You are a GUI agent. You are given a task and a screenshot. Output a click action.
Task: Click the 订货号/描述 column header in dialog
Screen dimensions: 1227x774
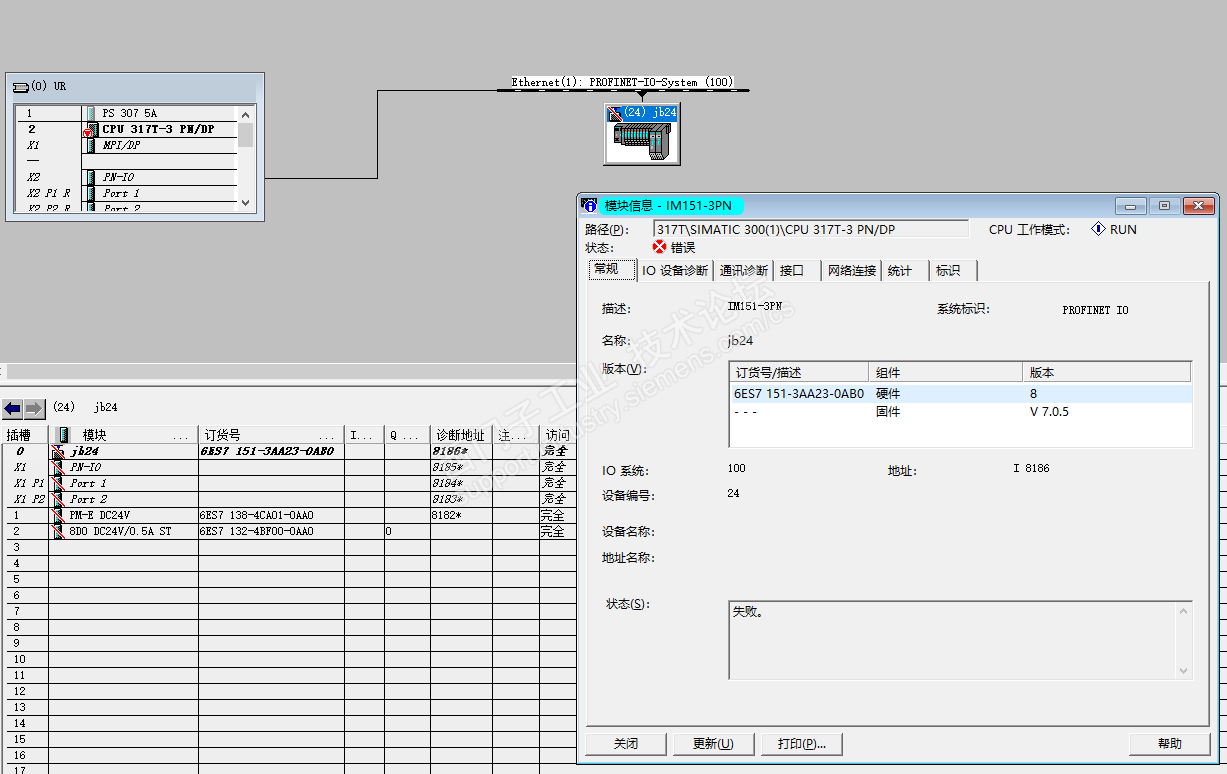801,372
